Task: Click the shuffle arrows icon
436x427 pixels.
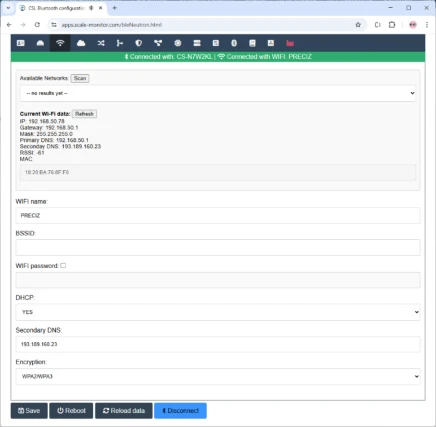Action: tap(101, 43)
